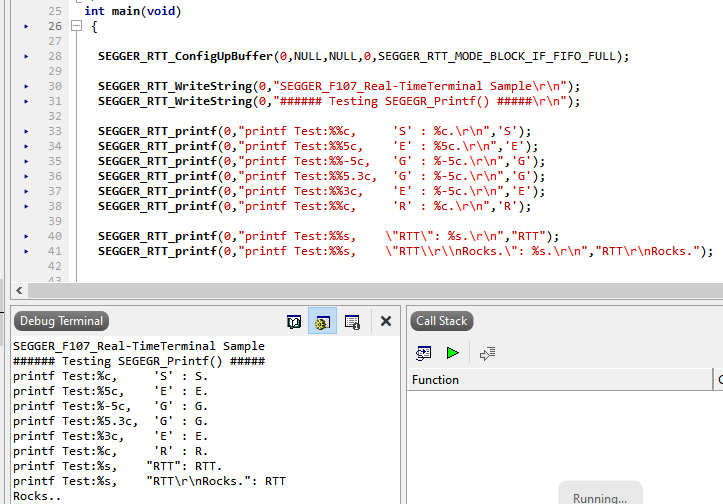Viewport: 723px width, 504px height.
Task: Click the 'Running...' status label
Action: tap(600, 498)
